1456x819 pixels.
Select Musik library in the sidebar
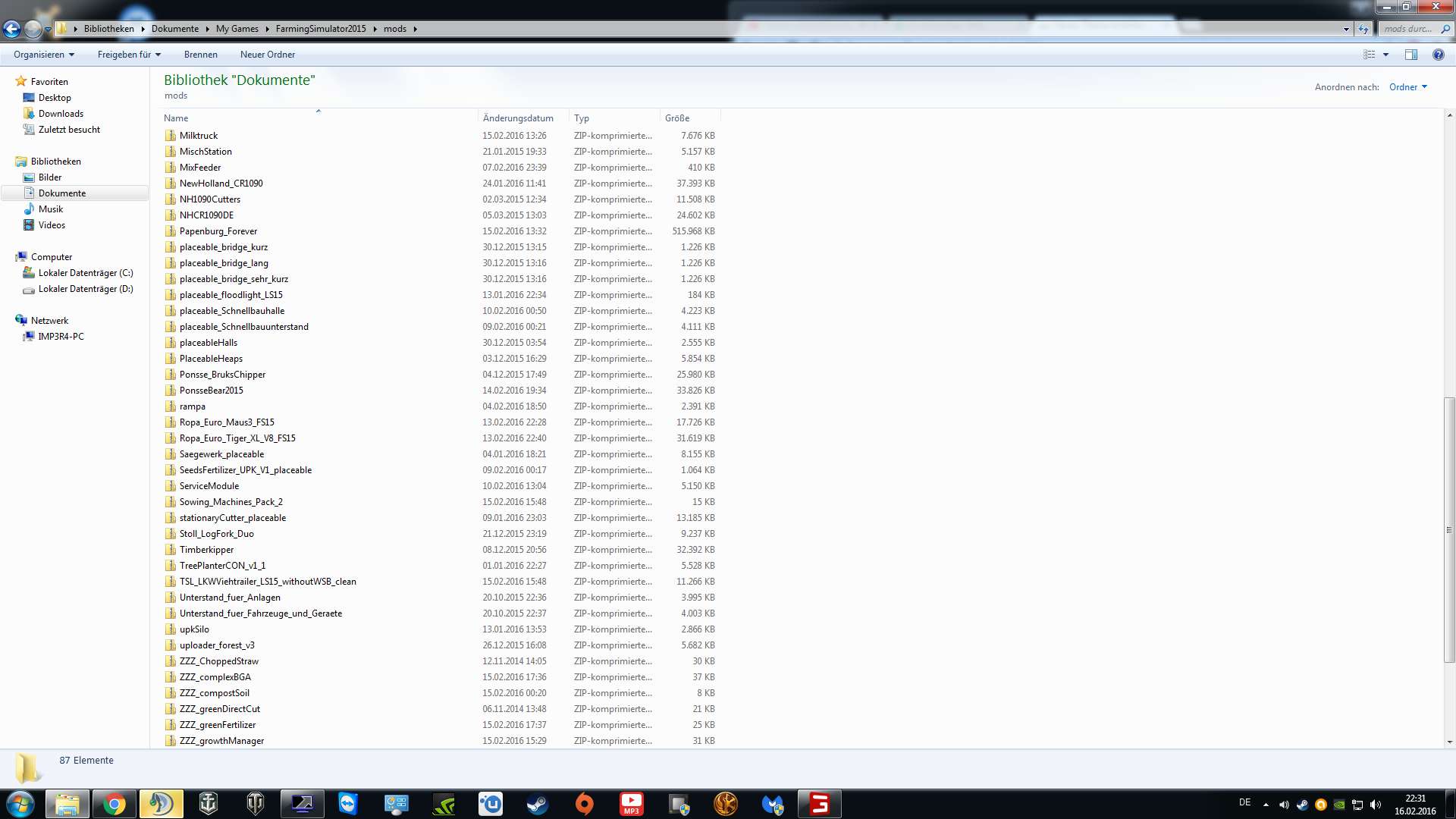51,209
